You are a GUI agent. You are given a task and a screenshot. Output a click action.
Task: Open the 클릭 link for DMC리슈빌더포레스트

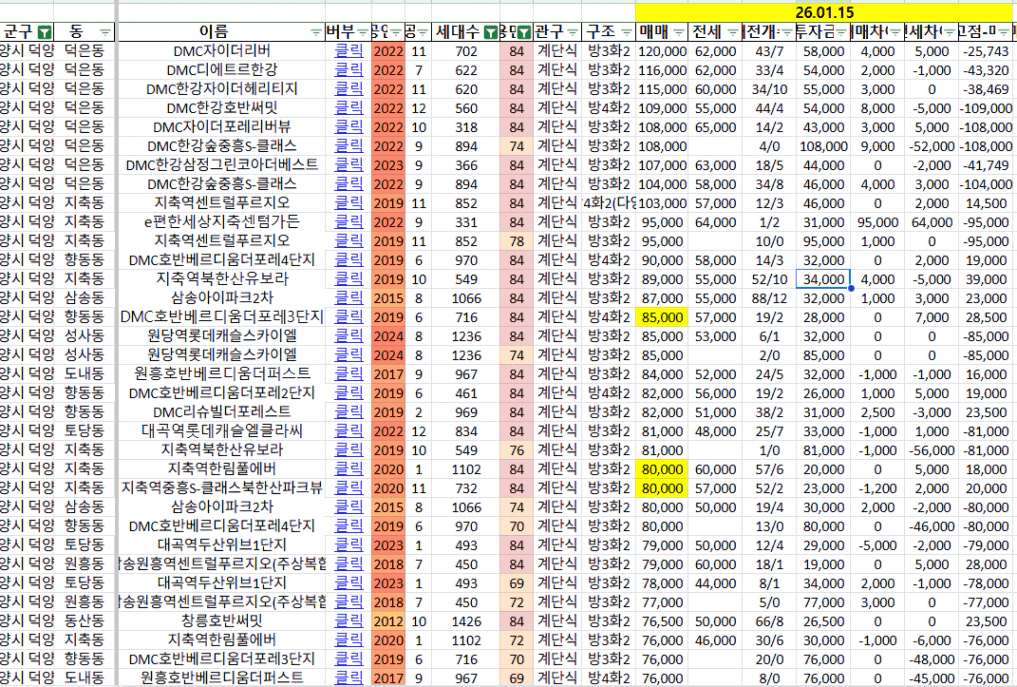tap(348, 411)
